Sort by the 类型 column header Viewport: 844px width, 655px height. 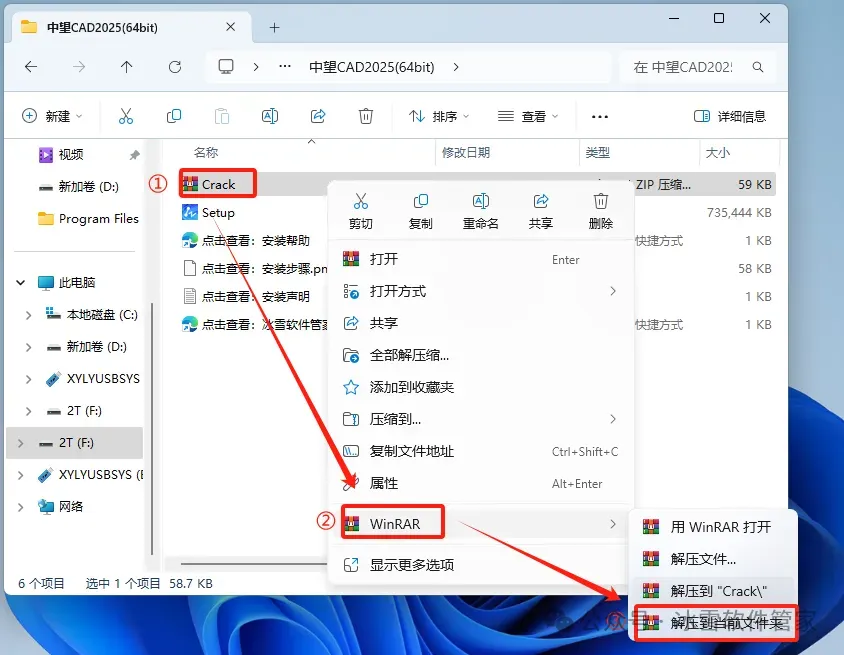[x=597, y=153]
